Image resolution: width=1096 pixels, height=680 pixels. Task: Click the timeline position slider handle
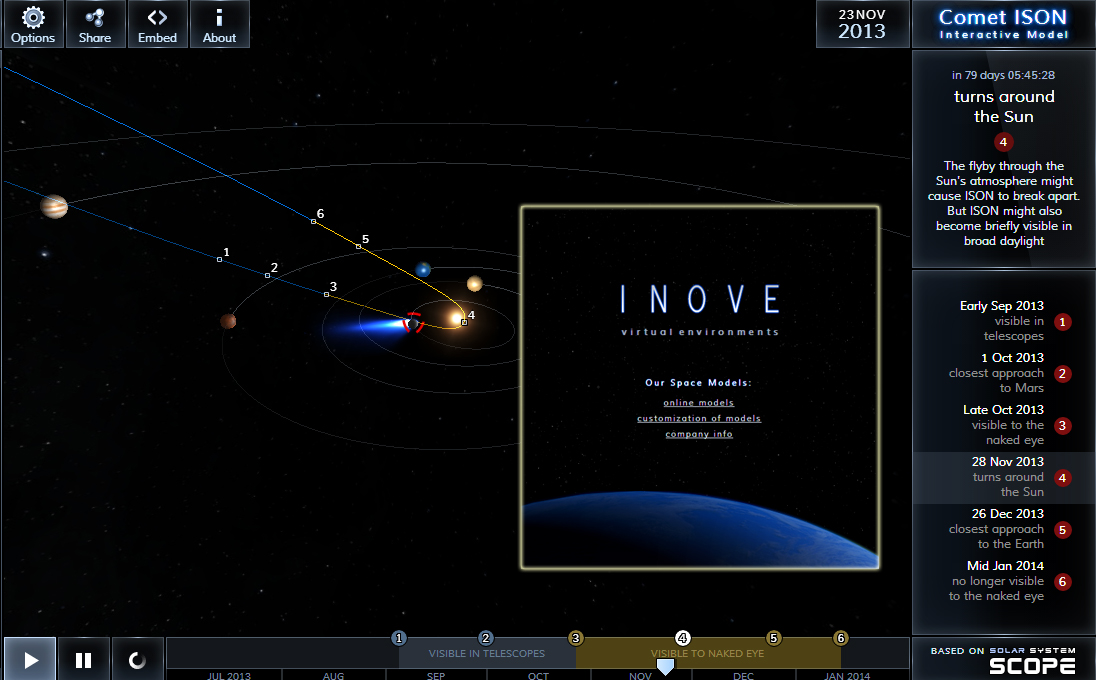click(x=665, y=666)
